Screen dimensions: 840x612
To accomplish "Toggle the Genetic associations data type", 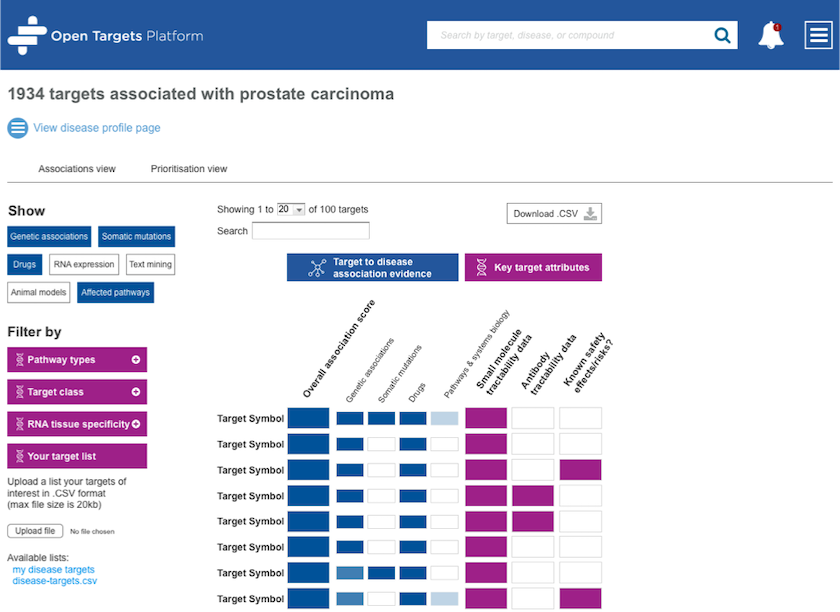I will pos(49,236).
